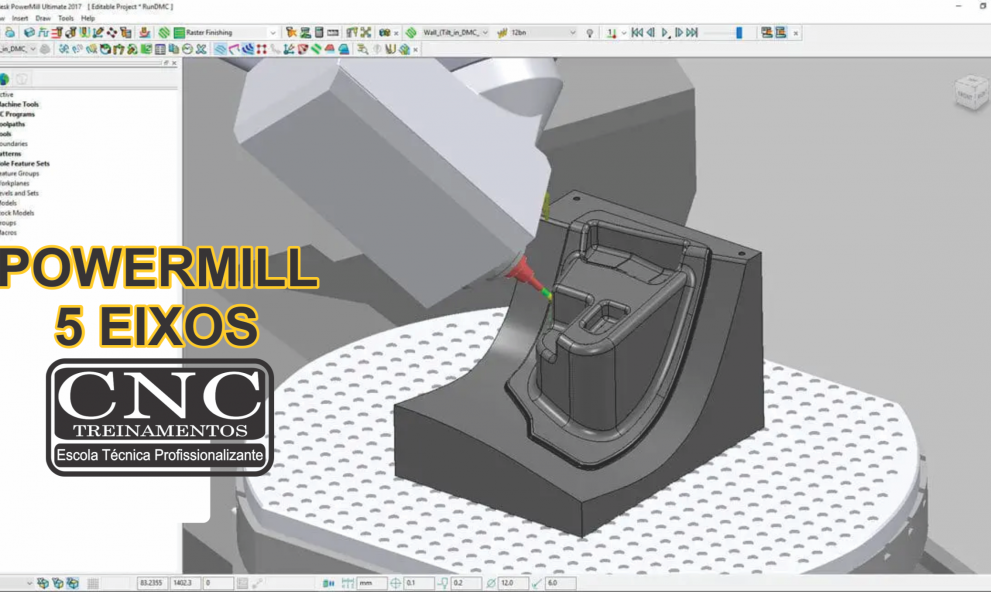Toggle the second machine display icon
The height and width of the screenshot is (592, 991).
click(781, 32)
